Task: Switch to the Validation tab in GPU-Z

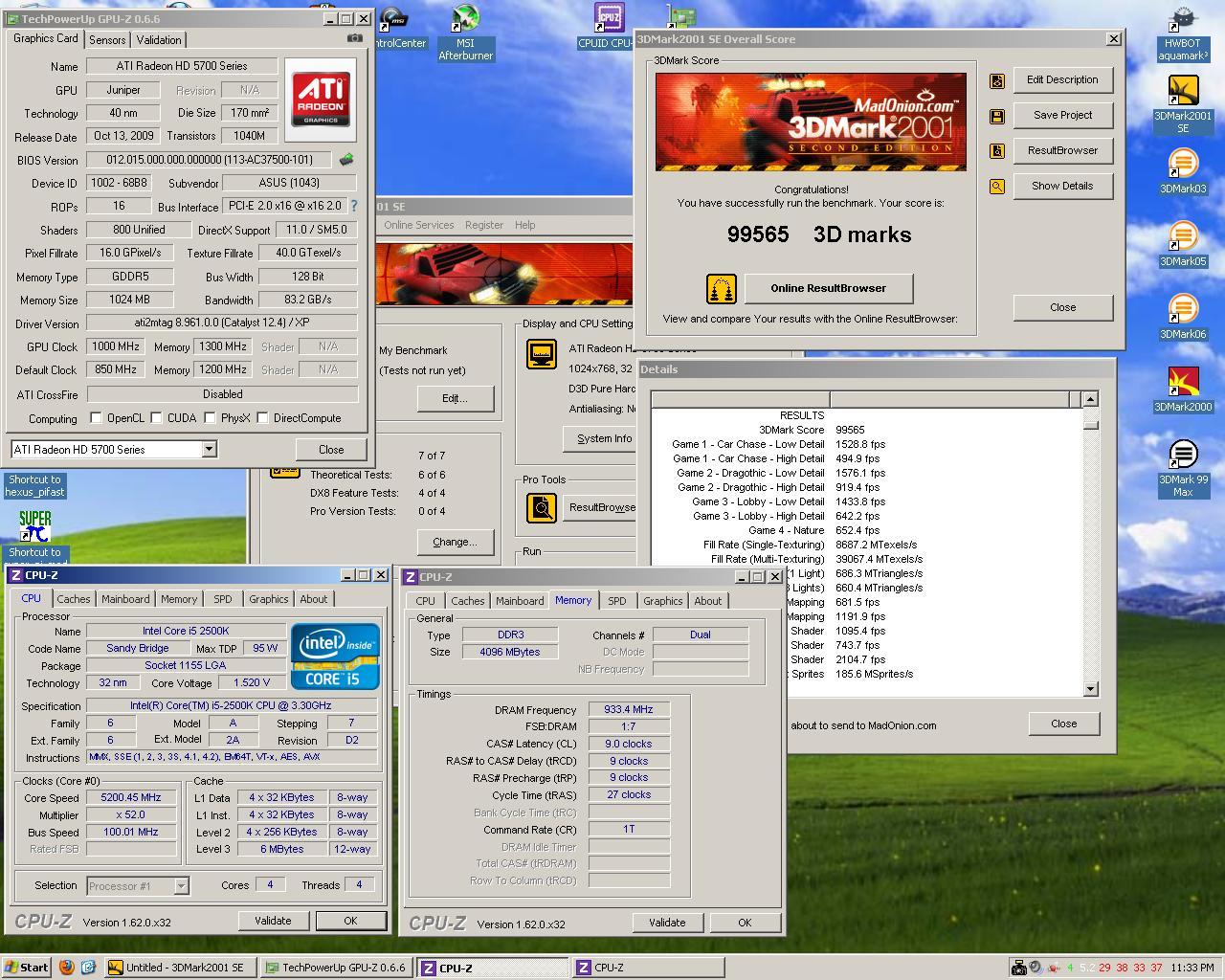Action: coord(159,39)
